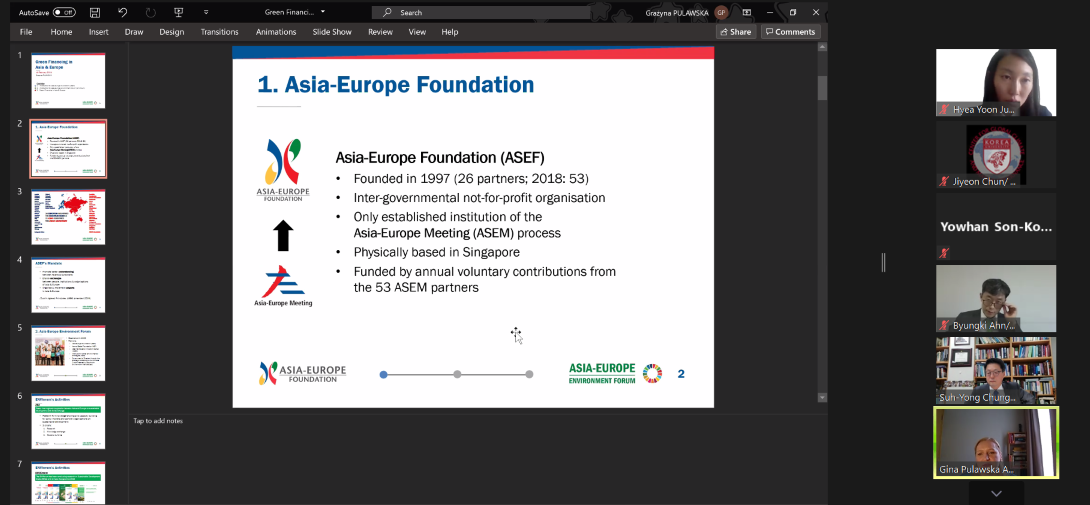Open the File menu
This screenshot has width=1090, height=505.
tap(26, 32)
